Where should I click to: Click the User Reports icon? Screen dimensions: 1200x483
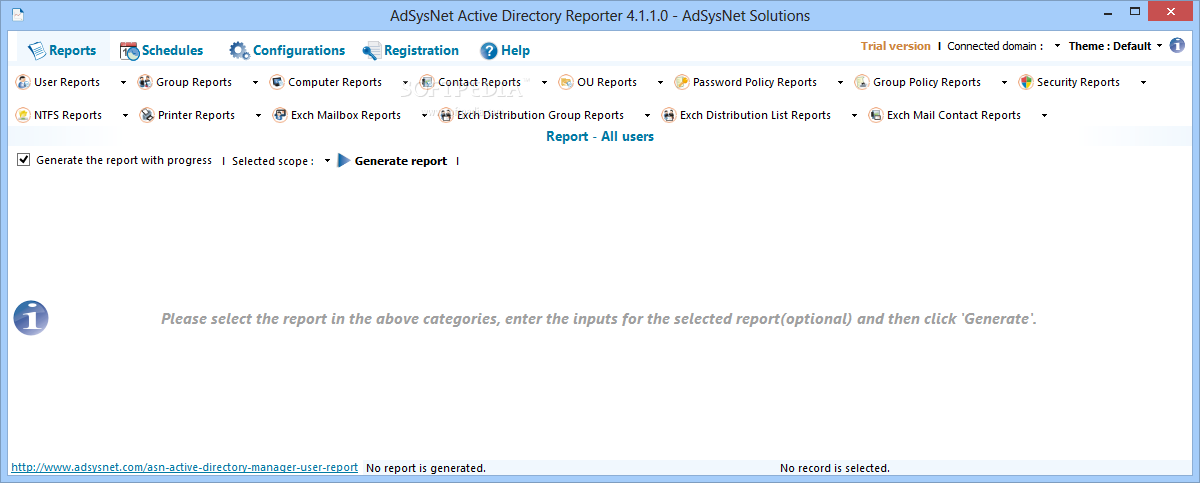23,82
